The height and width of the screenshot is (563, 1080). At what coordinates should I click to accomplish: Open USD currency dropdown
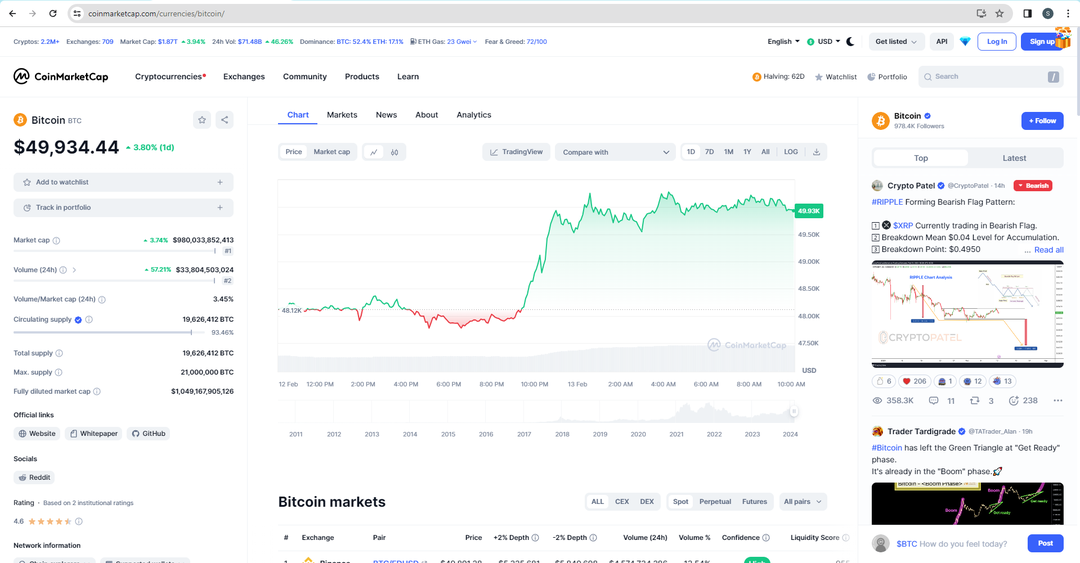click(x=824, y=41)
